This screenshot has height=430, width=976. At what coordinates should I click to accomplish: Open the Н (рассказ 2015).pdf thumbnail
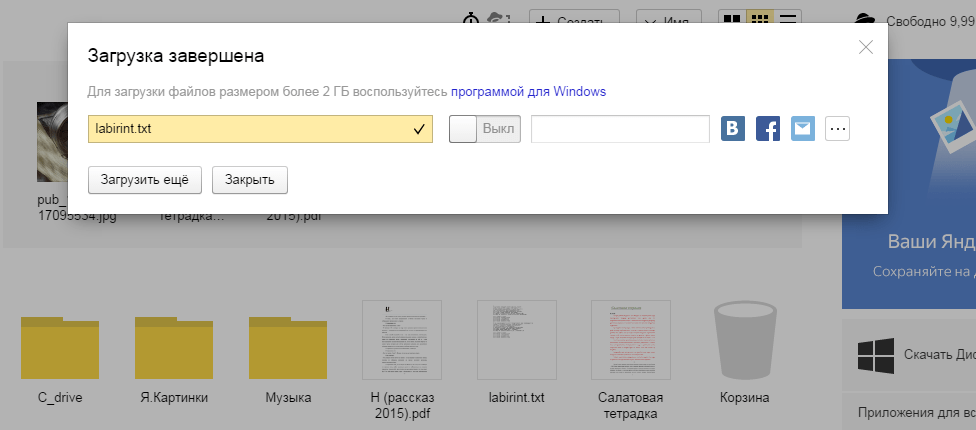click(402, 340)
